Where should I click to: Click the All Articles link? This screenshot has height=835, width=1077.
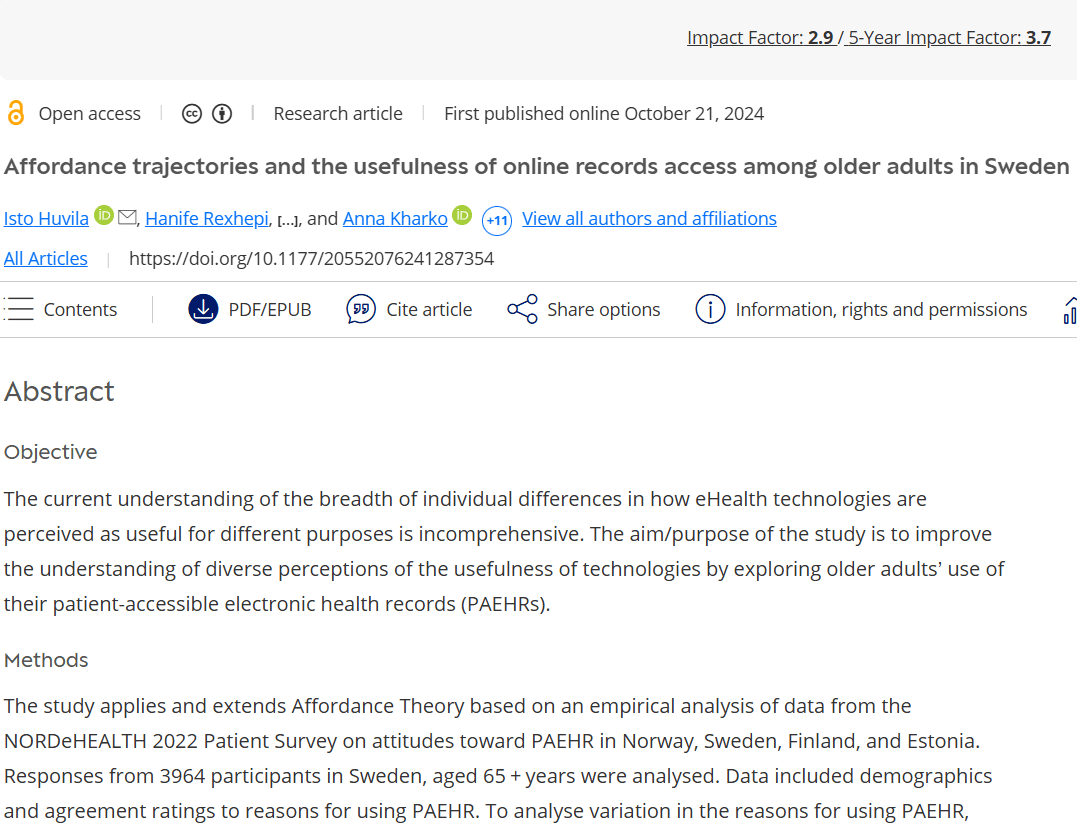point(45,259)
